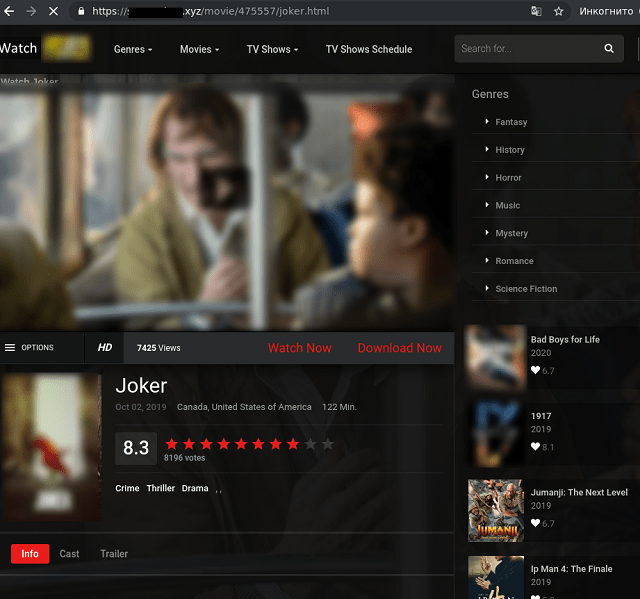Image resolution: width=640 pixels, height=599 pixels.
Task: Click the Watch Now link
Action: 300,348
